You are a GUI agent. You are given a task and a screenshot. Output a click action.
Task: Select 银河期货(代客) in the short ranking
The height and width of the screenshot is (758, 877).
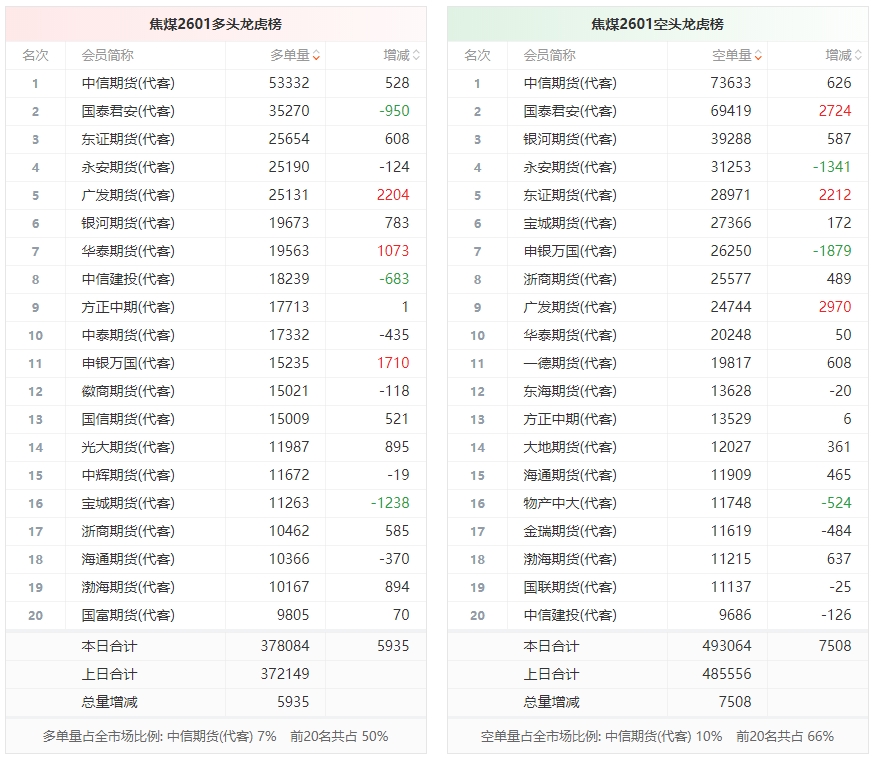[x=570, y=139]
